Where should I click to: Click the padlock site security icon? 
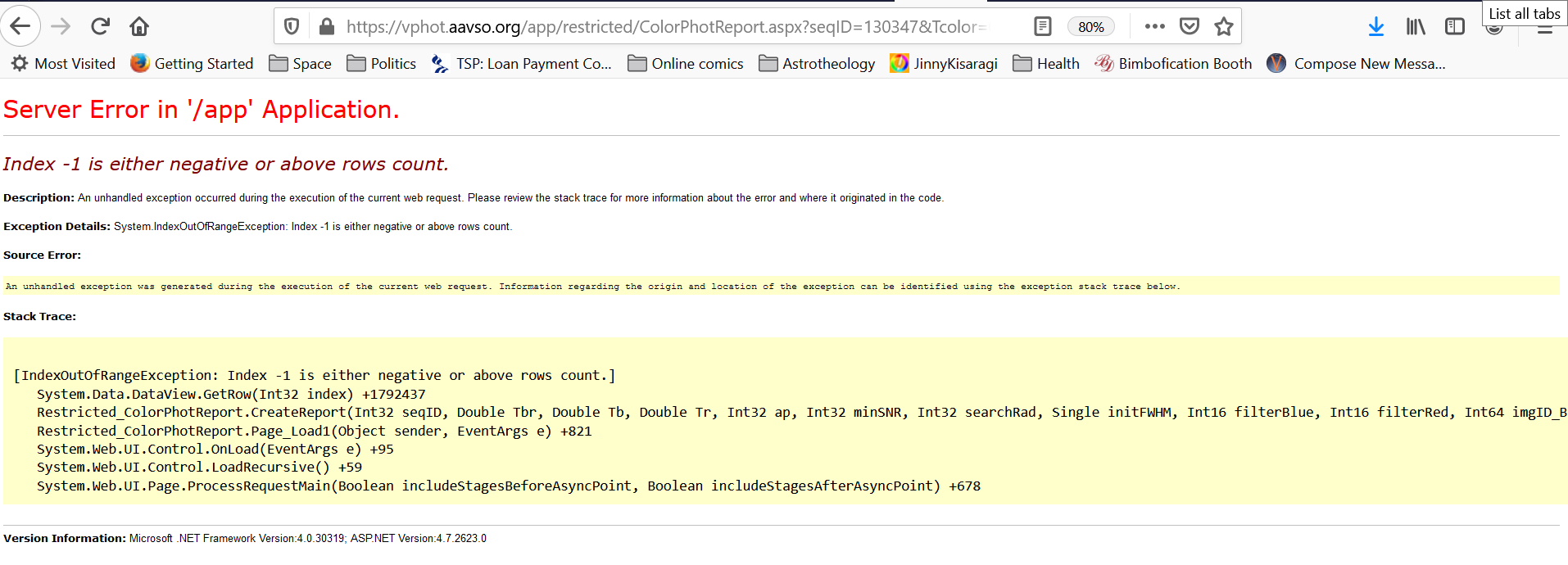click(x=326, y=26)
